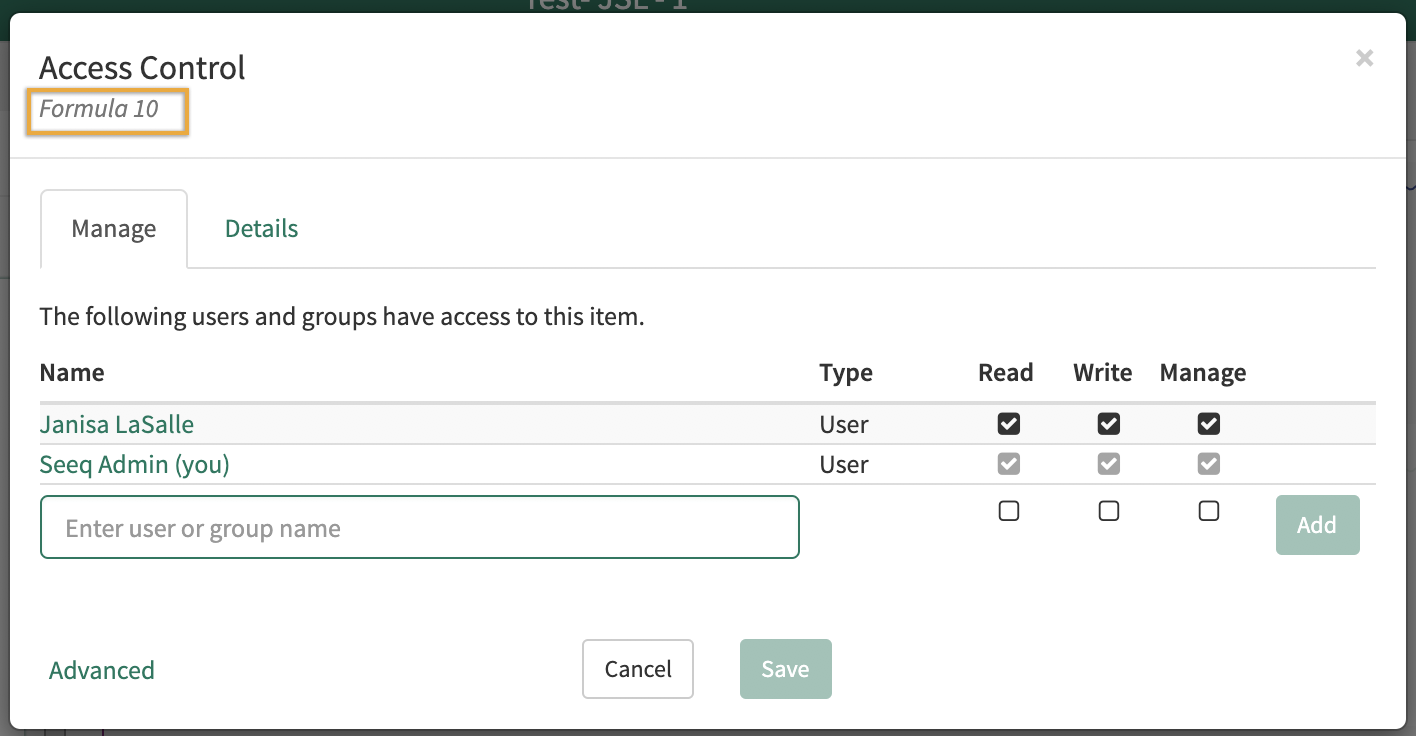
Task: Enable Read checkbox for new user entry
Action: click(1009, 512)
